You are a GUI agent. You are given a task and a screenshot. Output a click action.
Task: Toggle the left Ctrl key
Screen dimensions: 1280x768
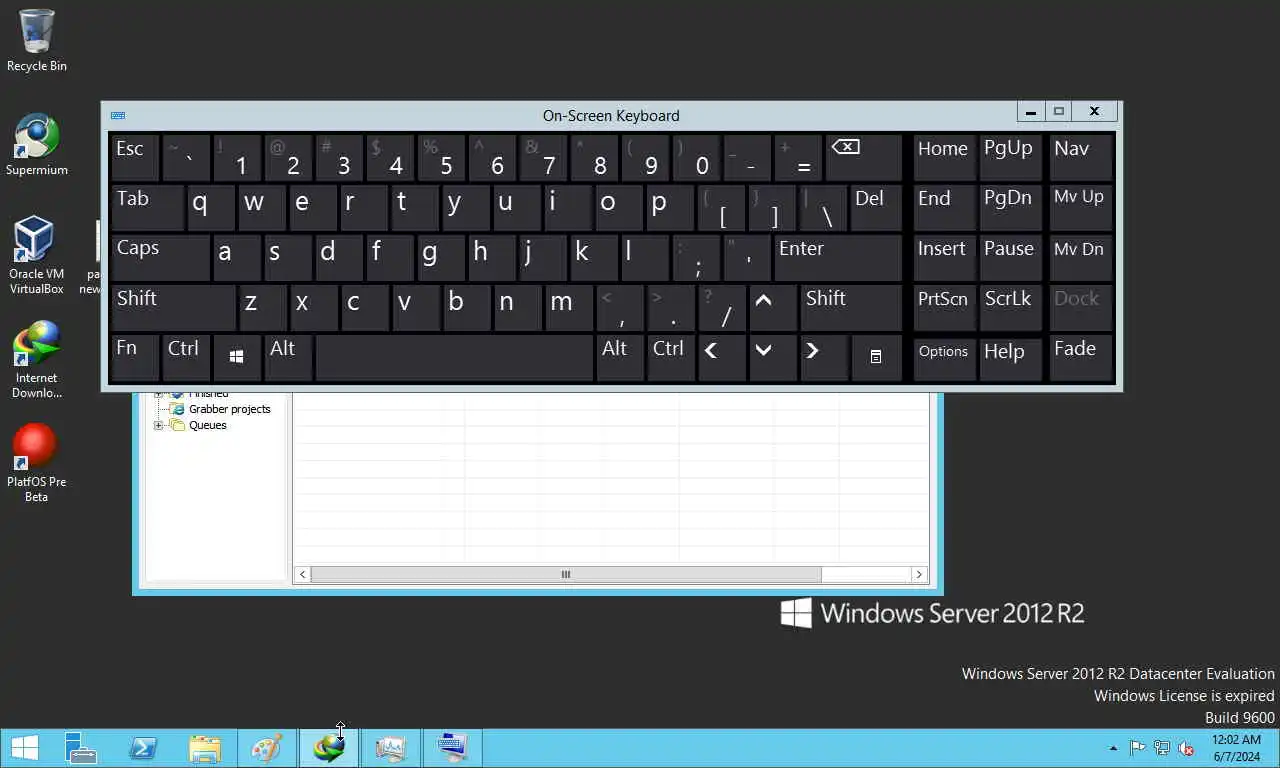point(186,358)
